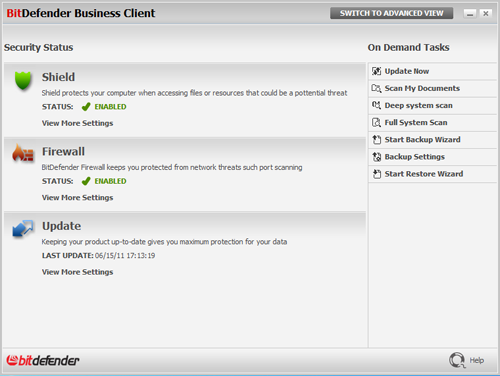Image resolution: width=500 pixels, height=376 pixels.
Task: Open View More Settings under Shield
Action: (77, 123)
